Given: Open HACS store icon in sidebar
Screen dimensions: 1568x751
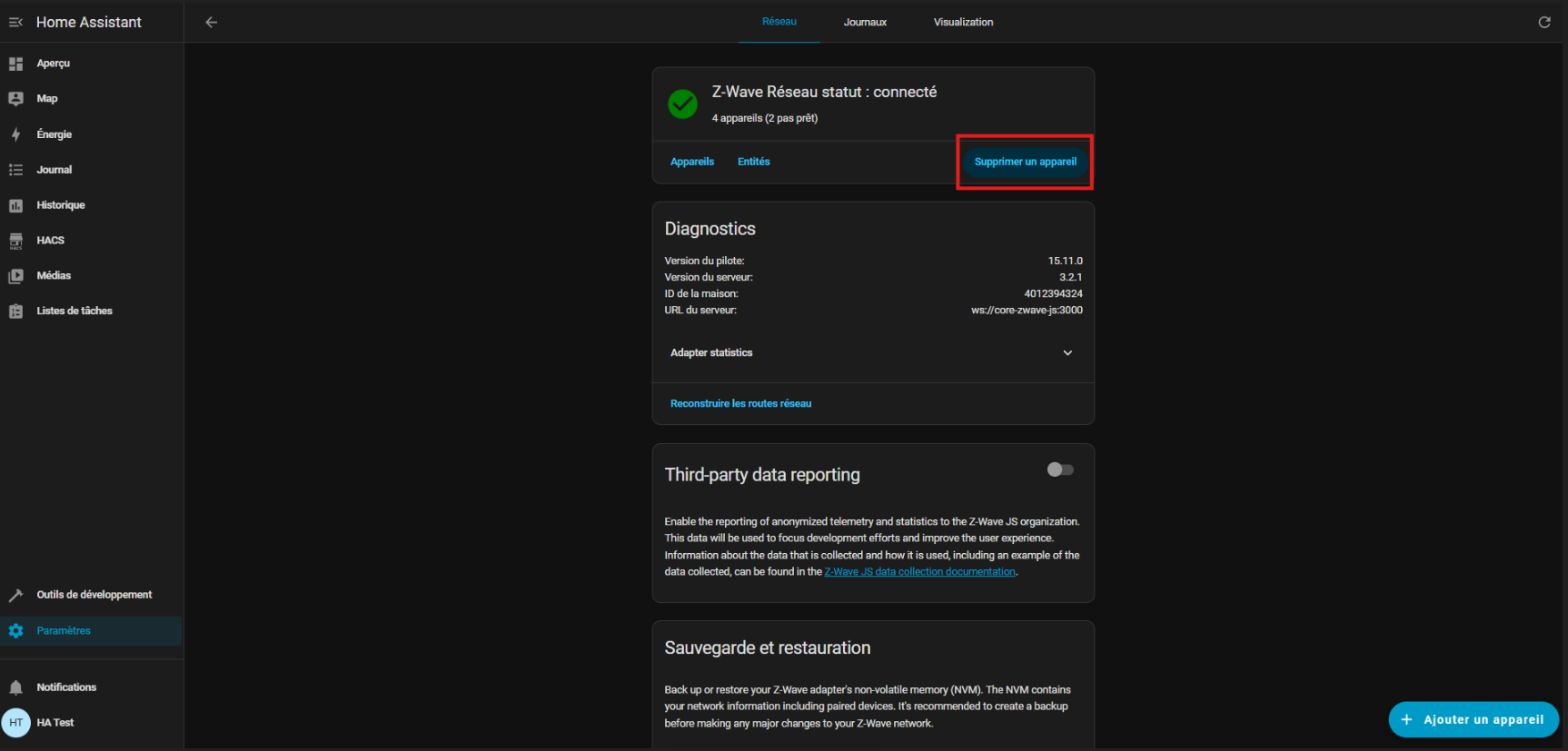Looking at the screenshot, I should click(x=15, y=241).
